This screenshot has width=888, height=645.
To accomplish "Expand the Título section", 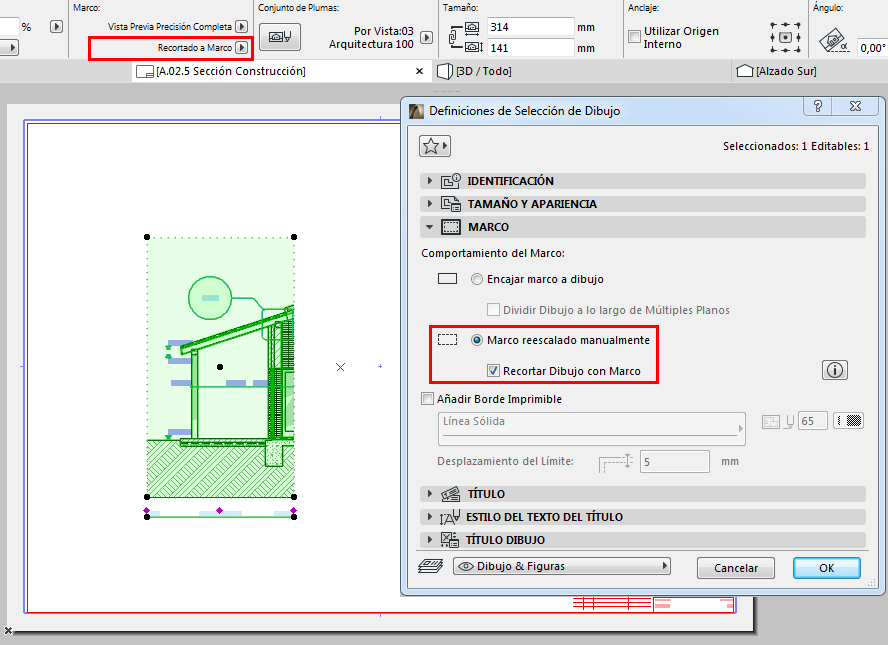I will pos(429,494).
